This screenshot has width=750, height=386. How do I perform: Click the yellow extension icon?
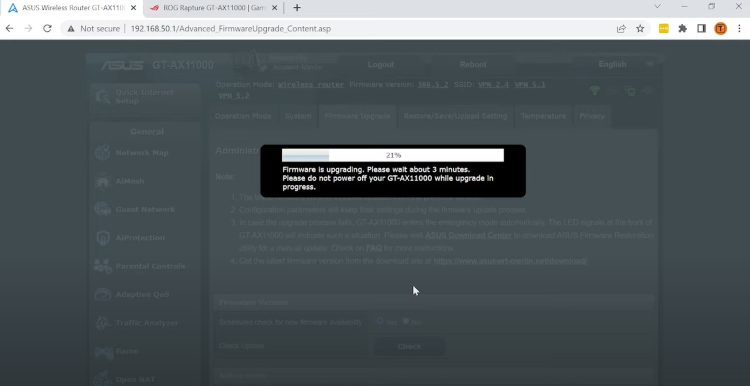tap(663, 29)
